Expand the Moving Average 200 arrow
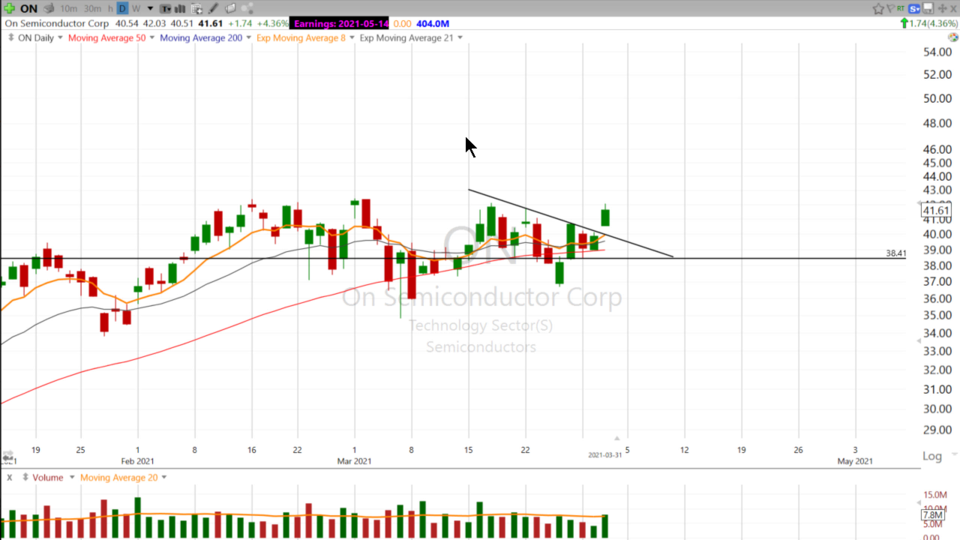 click(248, 38)
